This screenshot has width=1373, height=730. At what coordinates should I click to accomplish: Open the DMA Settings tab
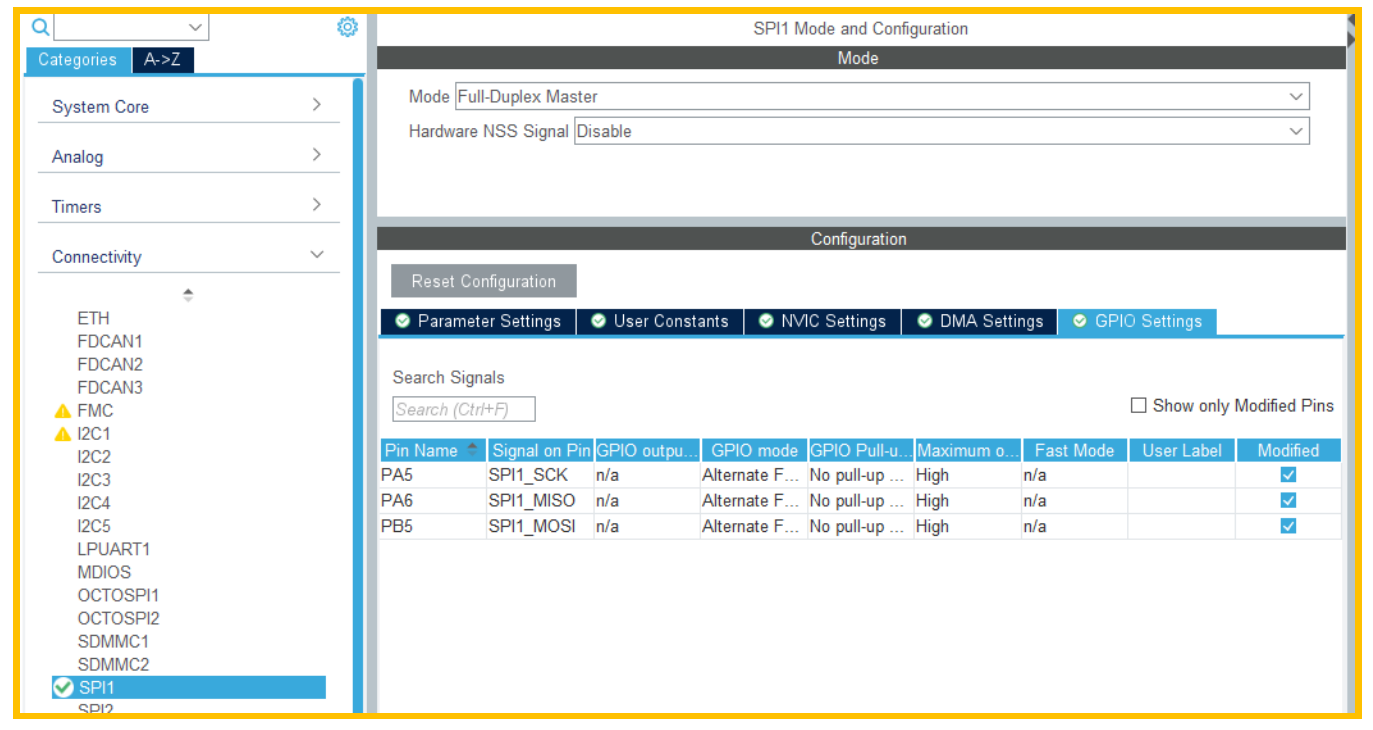pyautogui.click(x=980, y=321)
